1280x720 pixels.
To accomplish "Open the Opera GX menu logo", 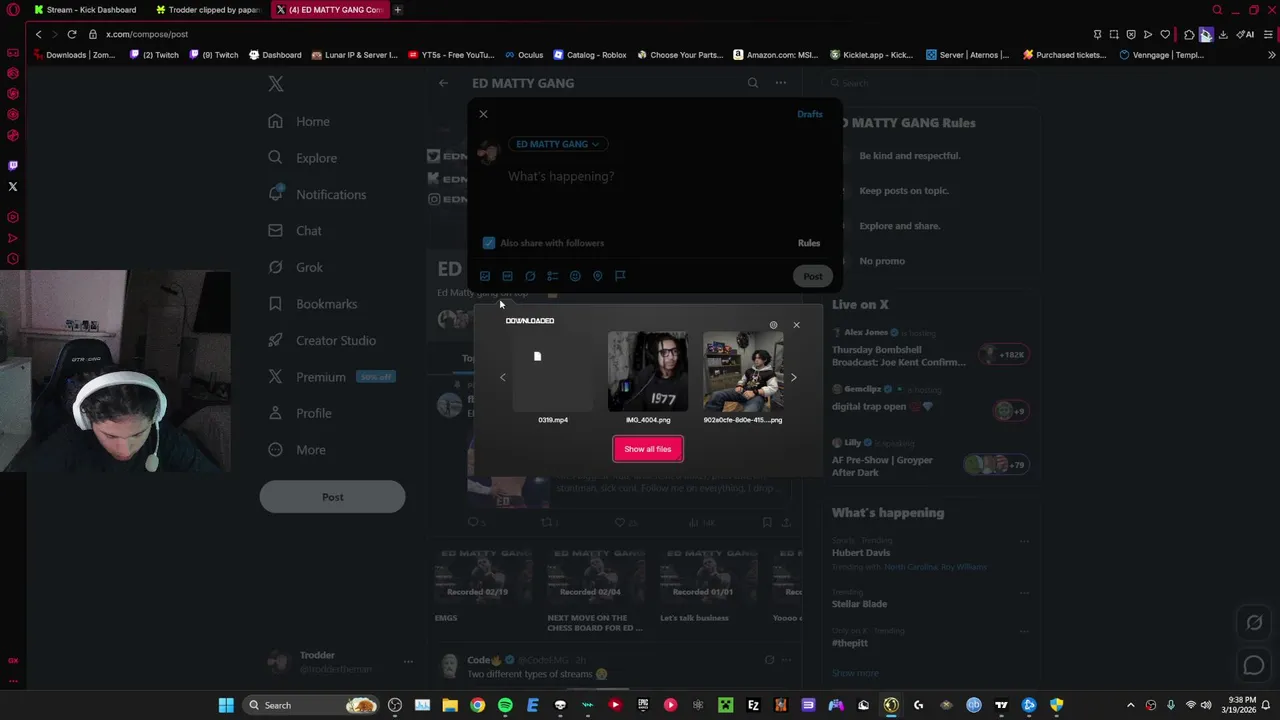I will coord(13,10).
